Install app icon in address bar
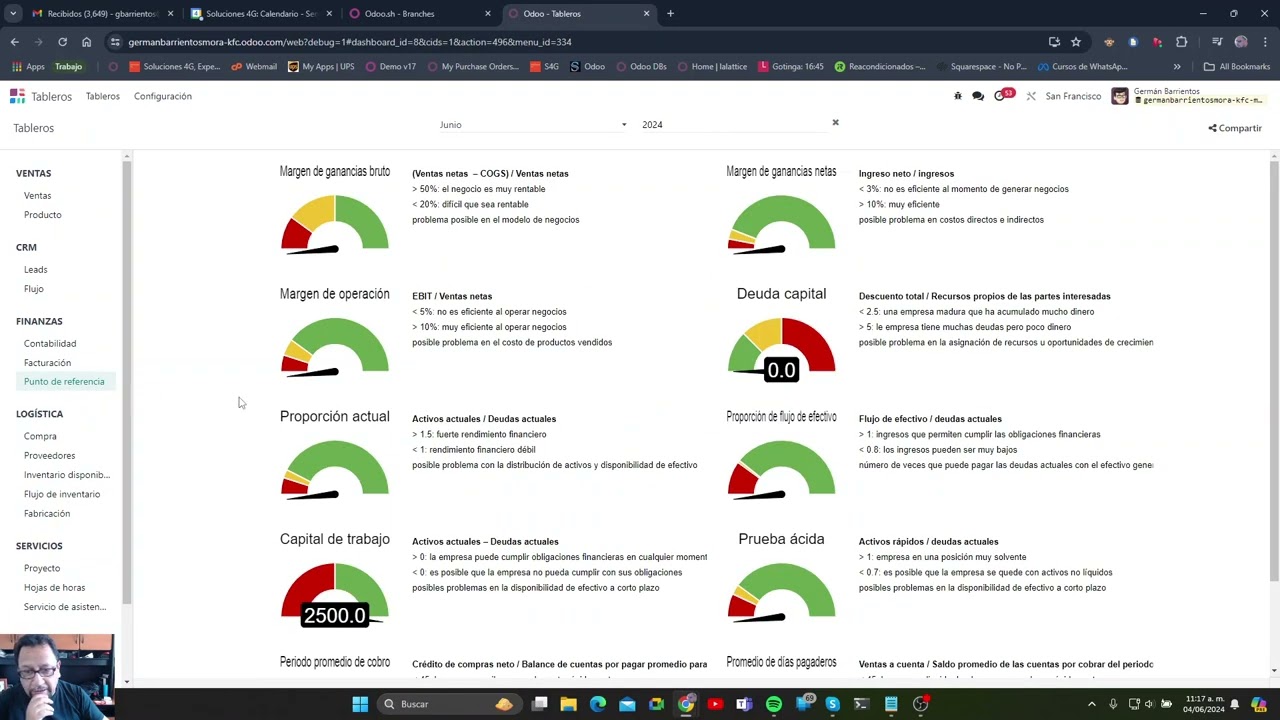1280x720 pixels. tap(1054, 42)
